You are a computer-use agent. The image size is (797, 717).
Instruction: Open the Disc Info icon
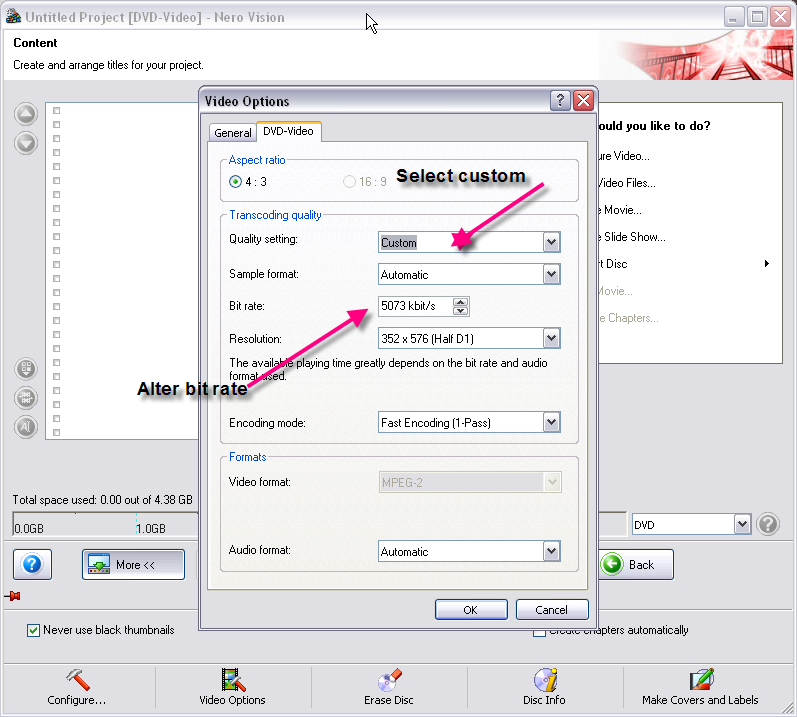click(545, 680)
